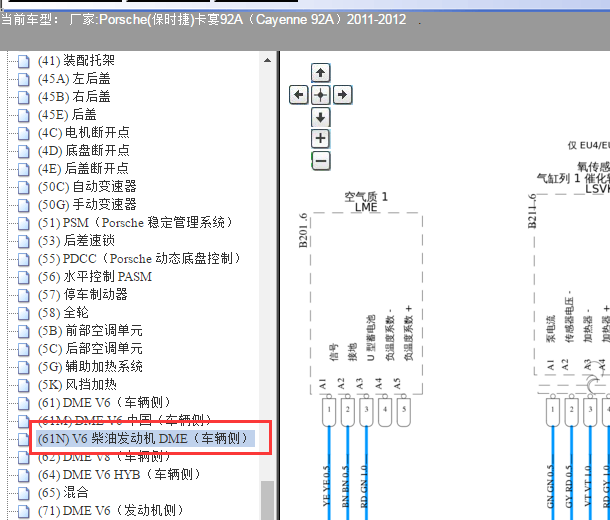Pan the wiring diagram down

point(321,117)
